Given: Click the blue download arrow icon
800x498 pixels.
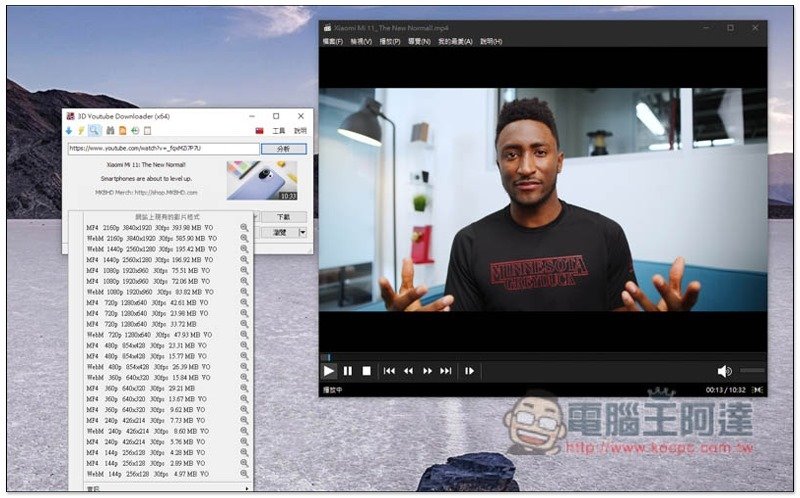Looking at the screenshot, I should pos(69,131).
